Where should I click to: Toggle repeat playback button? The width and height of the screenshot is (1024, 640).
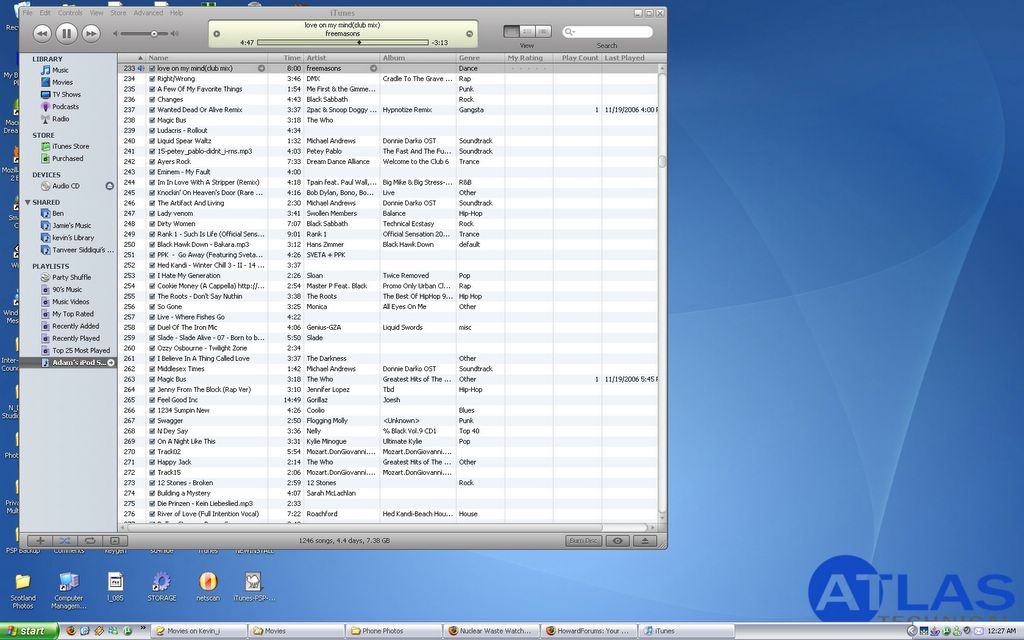click(x=89, y=541)
